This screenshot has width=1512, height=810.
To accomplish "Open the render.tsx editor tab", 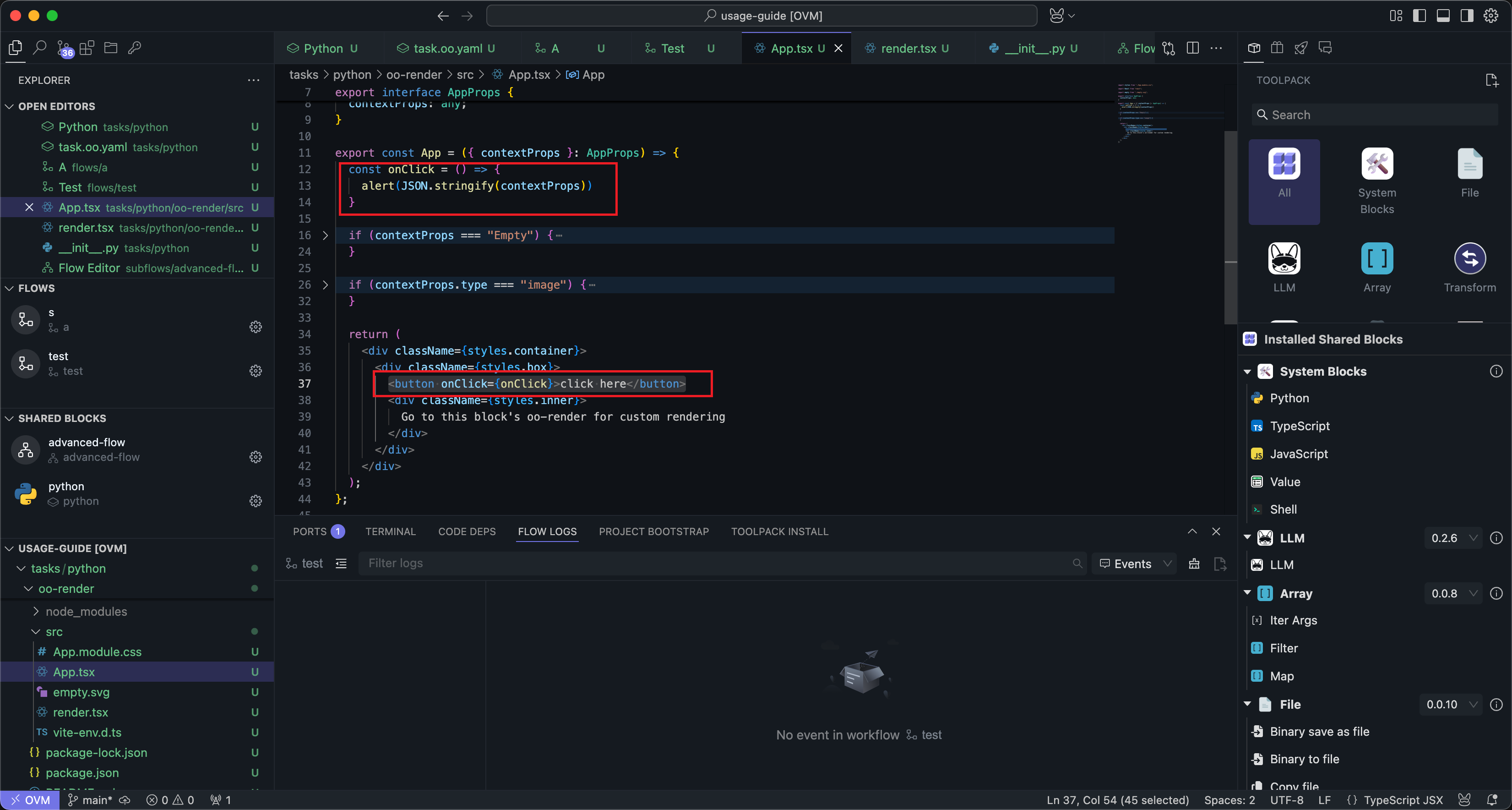I will [908, 48].
